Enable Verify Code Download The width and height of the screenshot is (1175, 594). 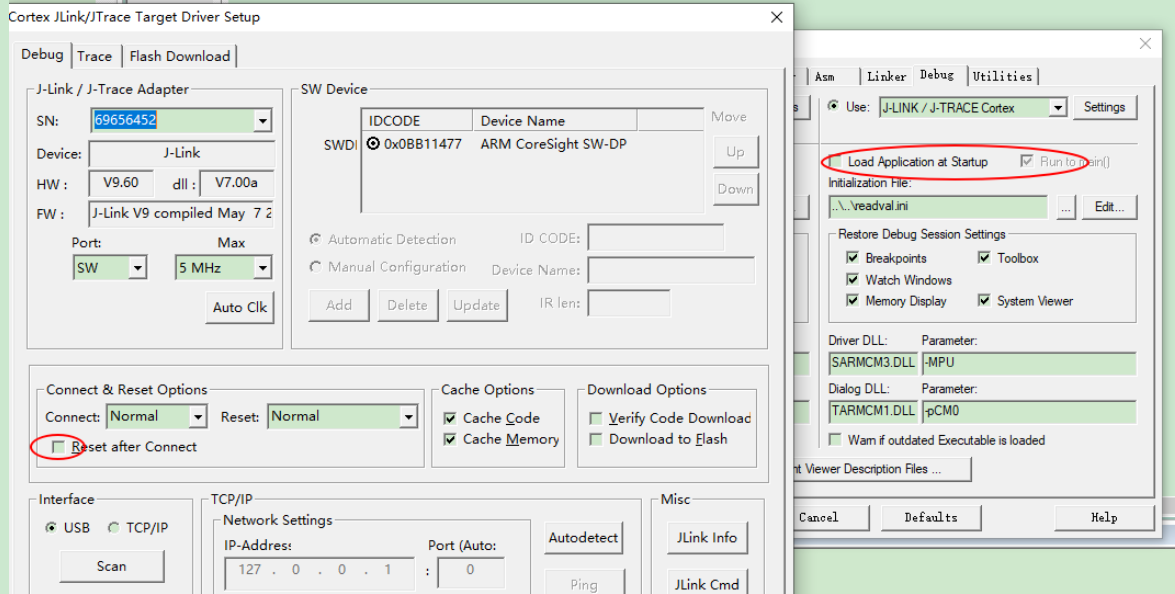(596, 418)
